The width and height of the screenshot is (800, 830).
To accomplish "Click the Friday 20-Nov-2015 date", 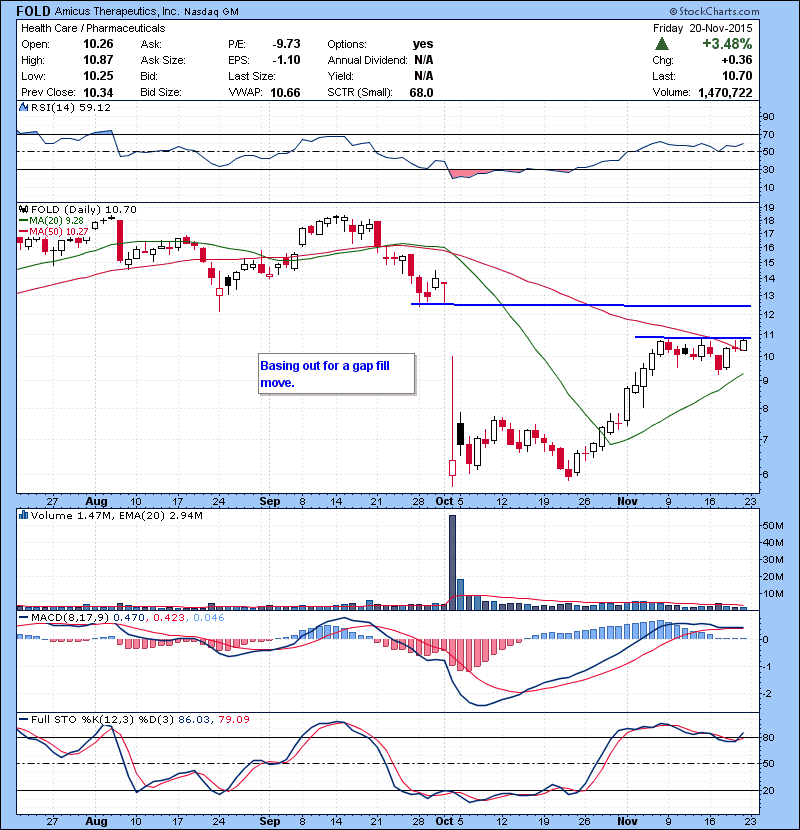I will click(x=702, y=28).
